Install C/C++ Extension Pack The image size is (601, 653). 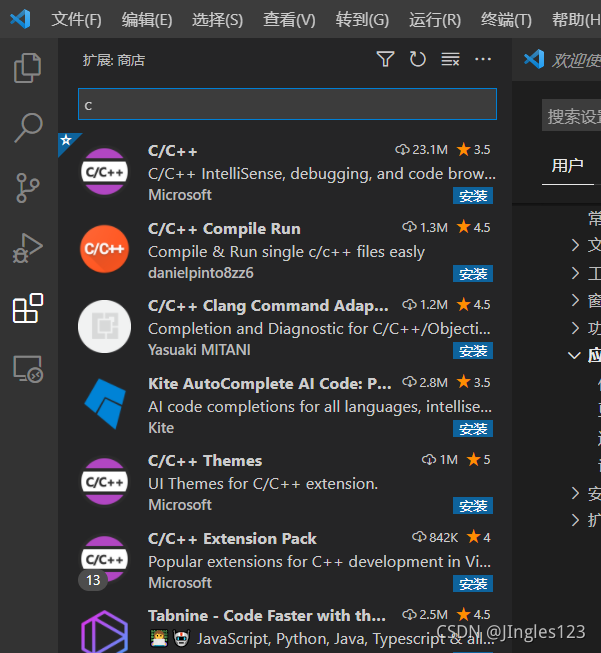pos(473,583)
